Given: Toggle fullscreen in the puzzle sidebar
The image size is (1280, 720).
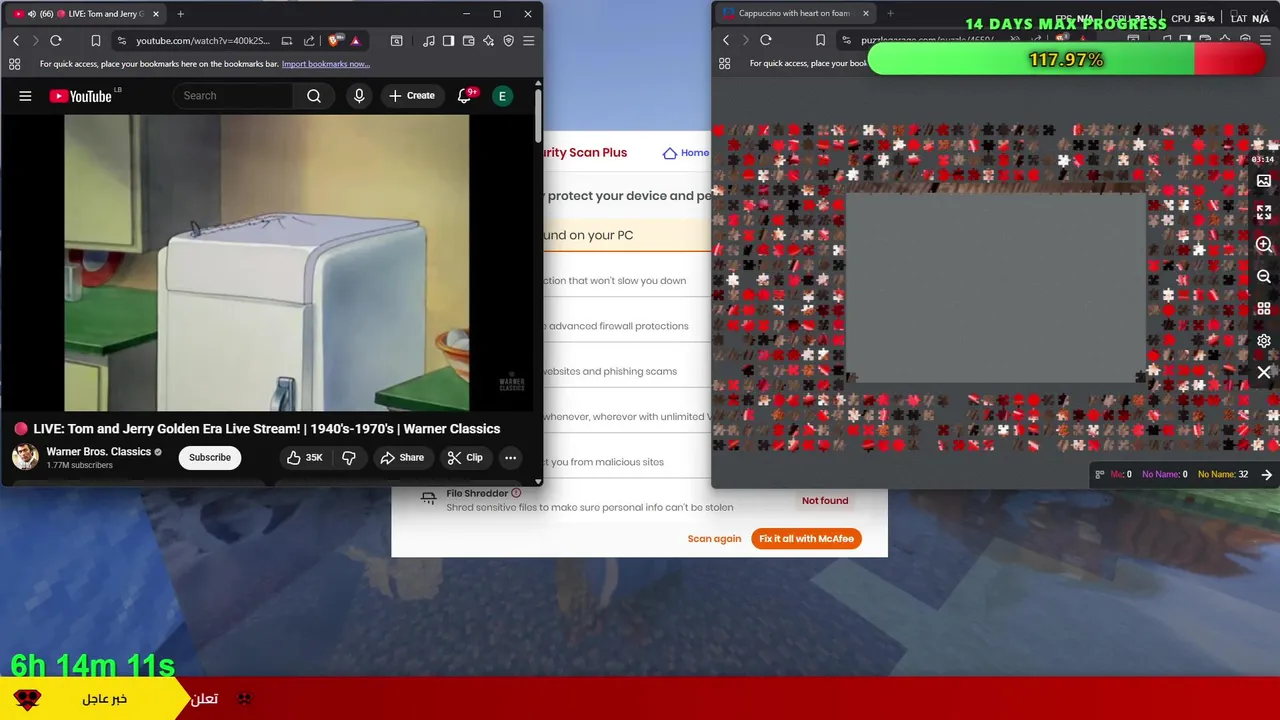Looking at the screenshot, I should [1264, 213].
